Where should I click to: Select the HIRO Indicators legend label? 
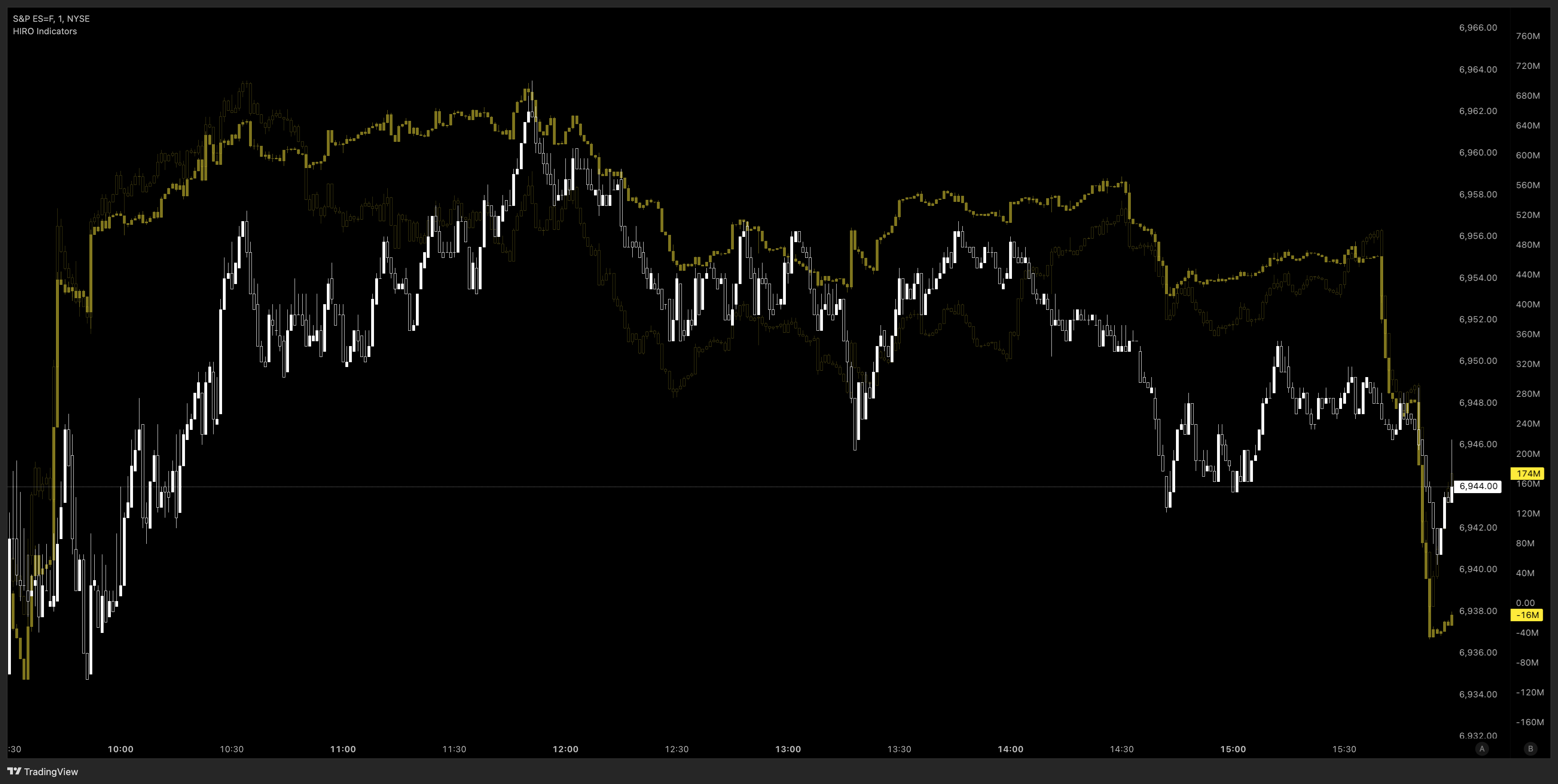[x=45, y=31]
